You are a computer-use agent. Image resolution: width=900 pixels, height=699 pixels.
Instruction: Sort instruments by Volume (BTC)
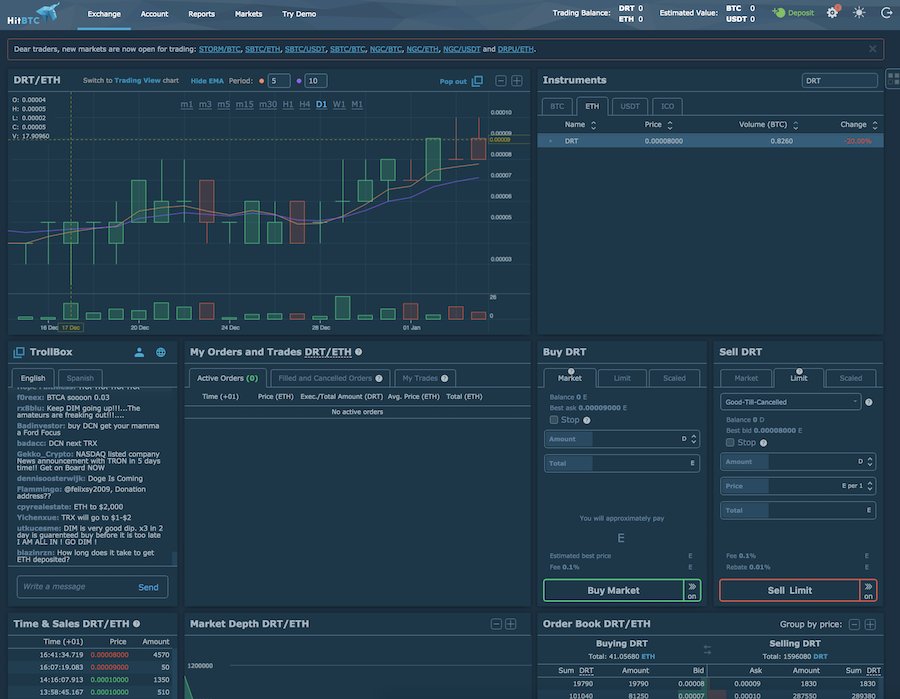coord(769,125)
